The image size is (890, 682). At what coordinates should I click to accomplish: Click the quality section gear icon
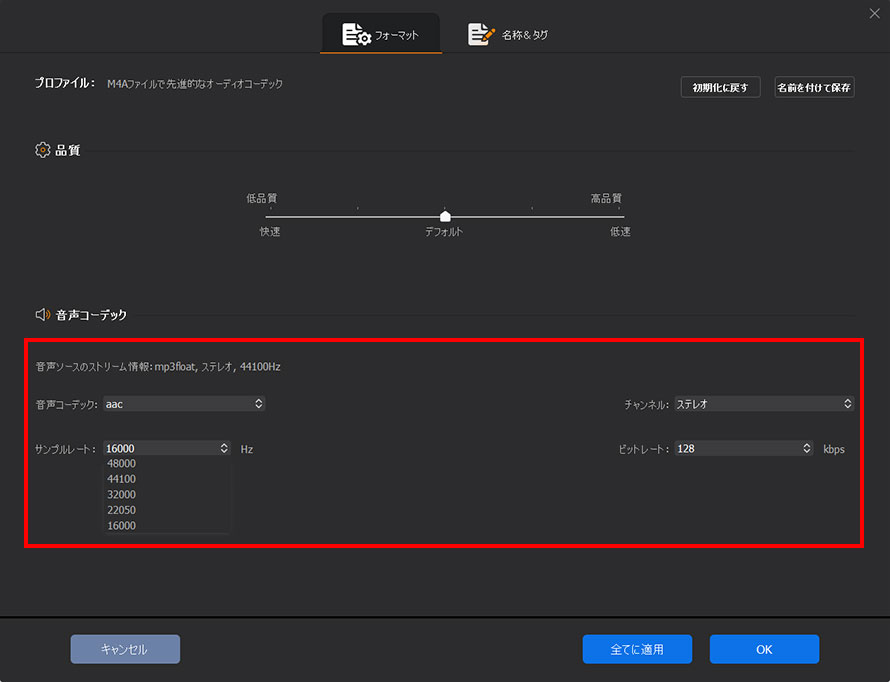pyautogui.click(x=42, y=150)
